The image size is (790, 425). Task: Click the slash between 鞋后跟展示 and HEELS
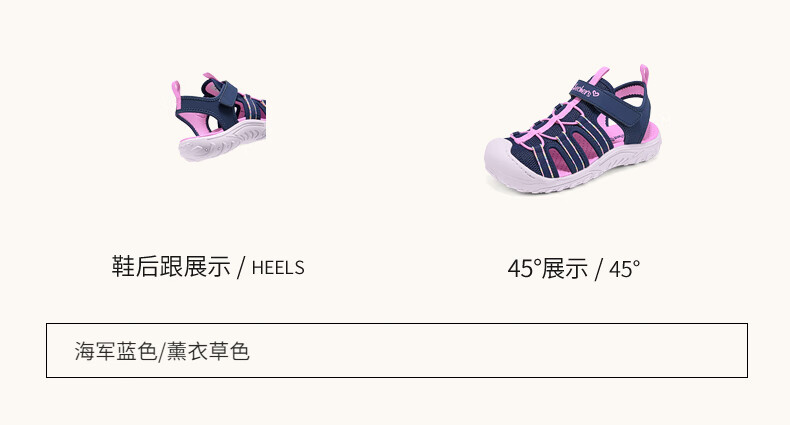coord(241,267)
